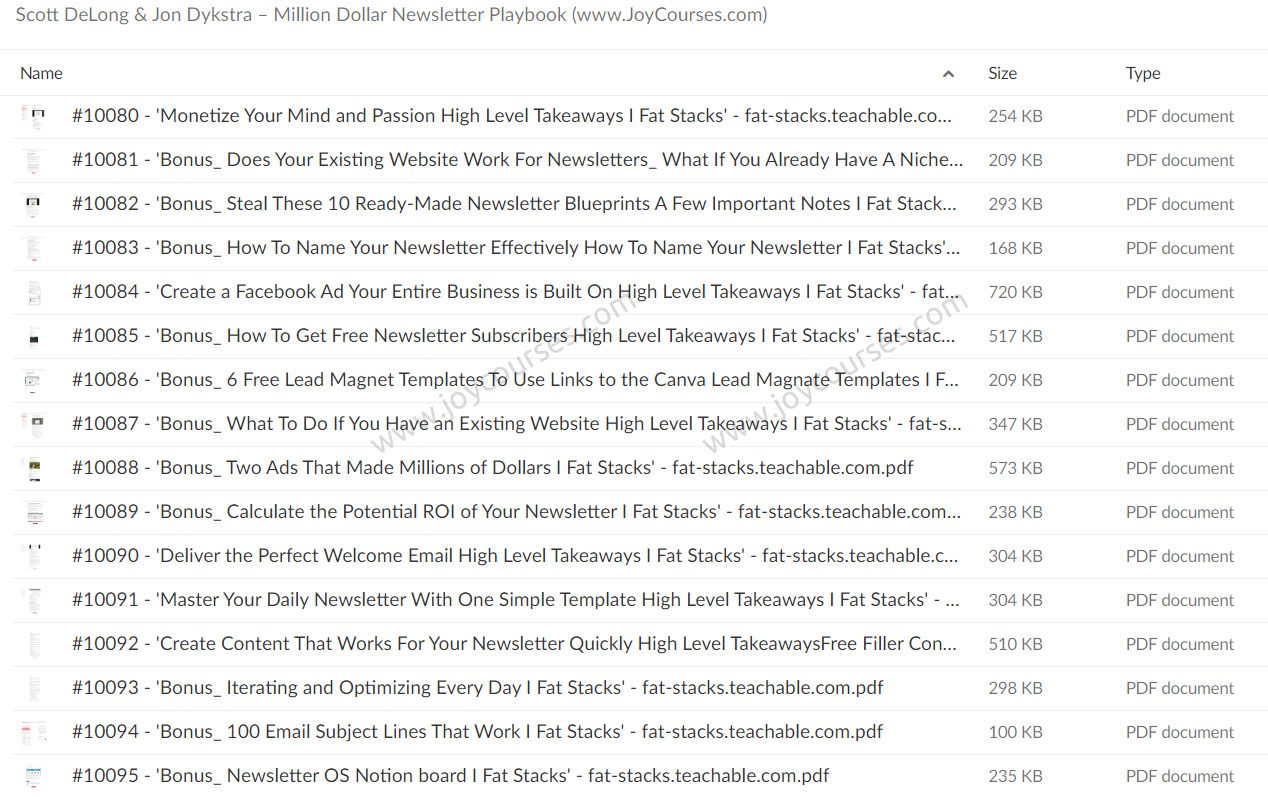Screen dimensions: 1268x797
Task: Select the 298 KB size cell
Action: (x=1015, y=688)
